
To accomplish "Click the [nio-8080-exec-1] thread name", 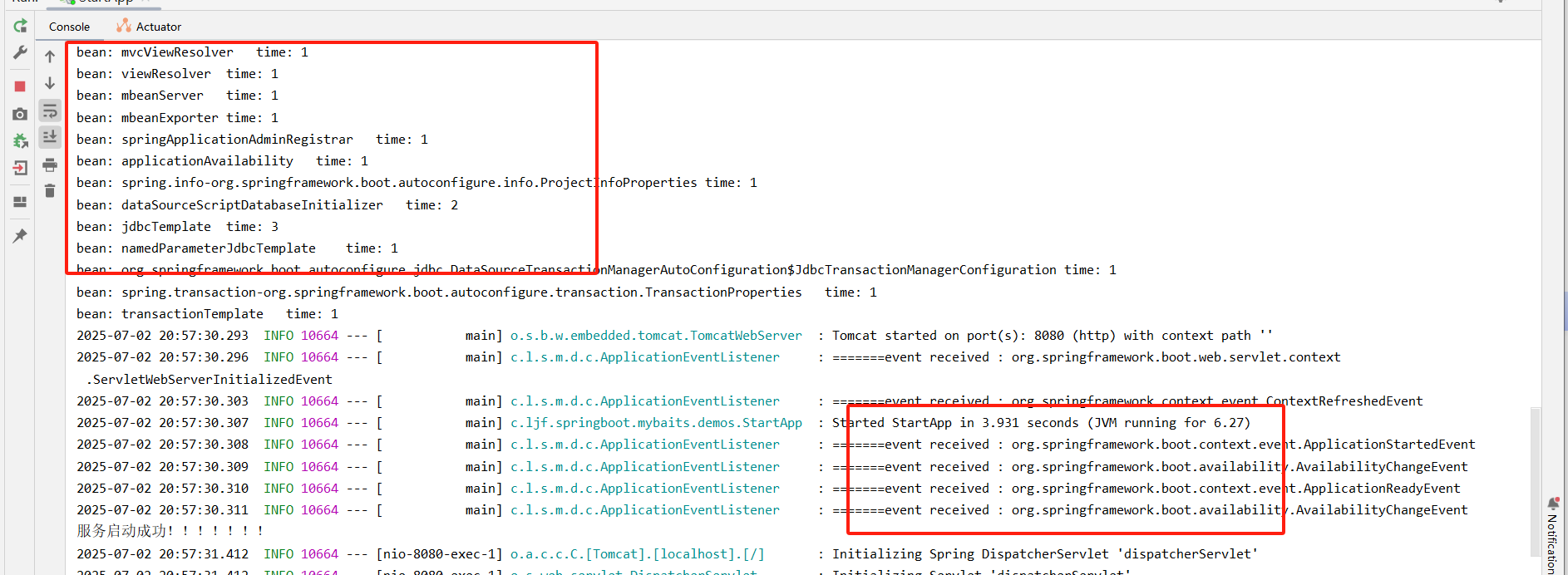I will tap(439, 554).
